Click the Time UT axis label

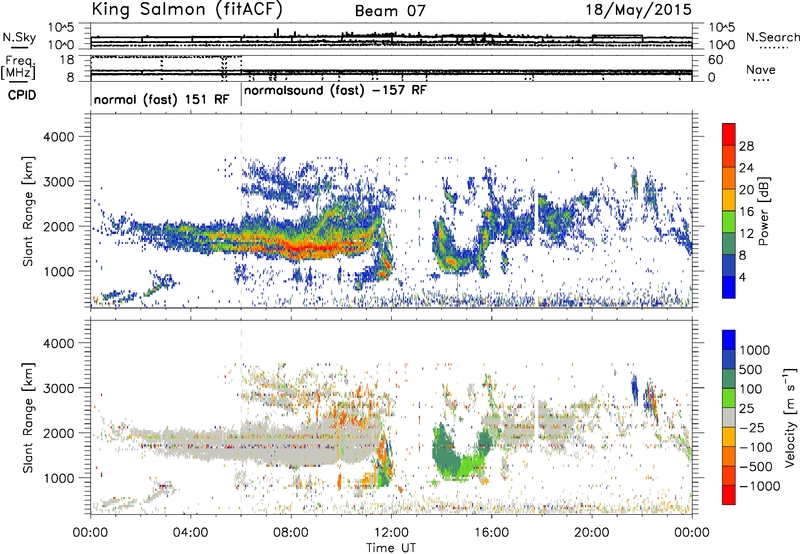[x=391, y=547]
